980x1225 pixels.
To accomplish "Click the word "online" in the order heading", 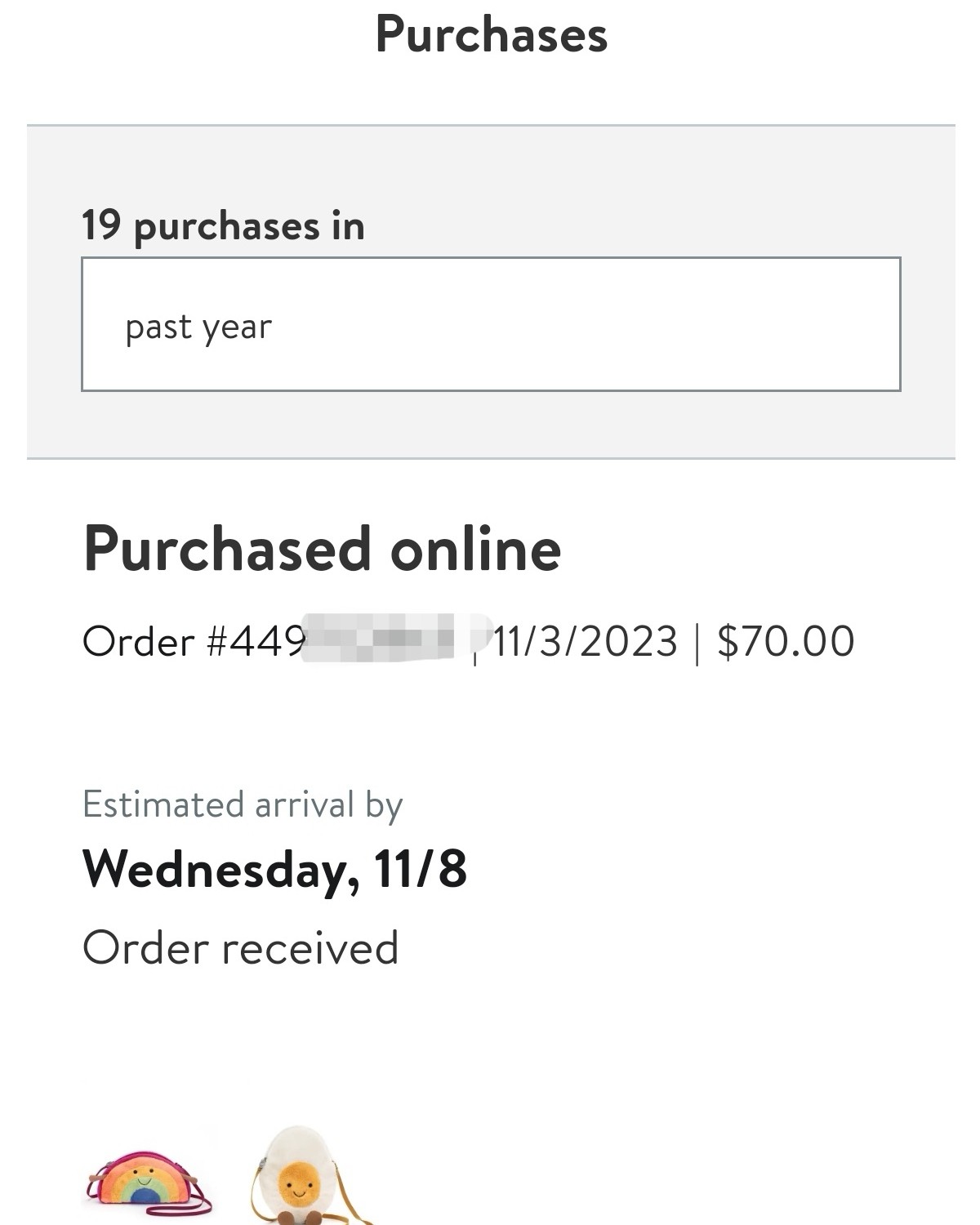I will click(x=475, y=549).
